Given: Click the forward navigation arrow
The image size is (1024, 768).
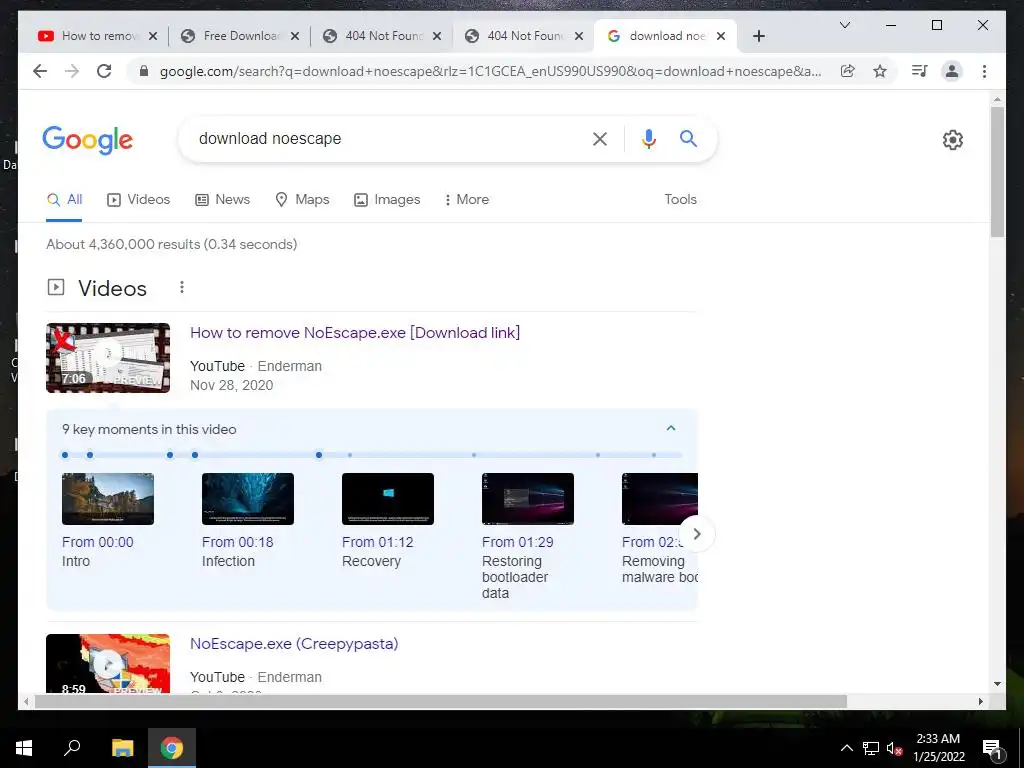Looking at the screenshot, I should 72,71.
